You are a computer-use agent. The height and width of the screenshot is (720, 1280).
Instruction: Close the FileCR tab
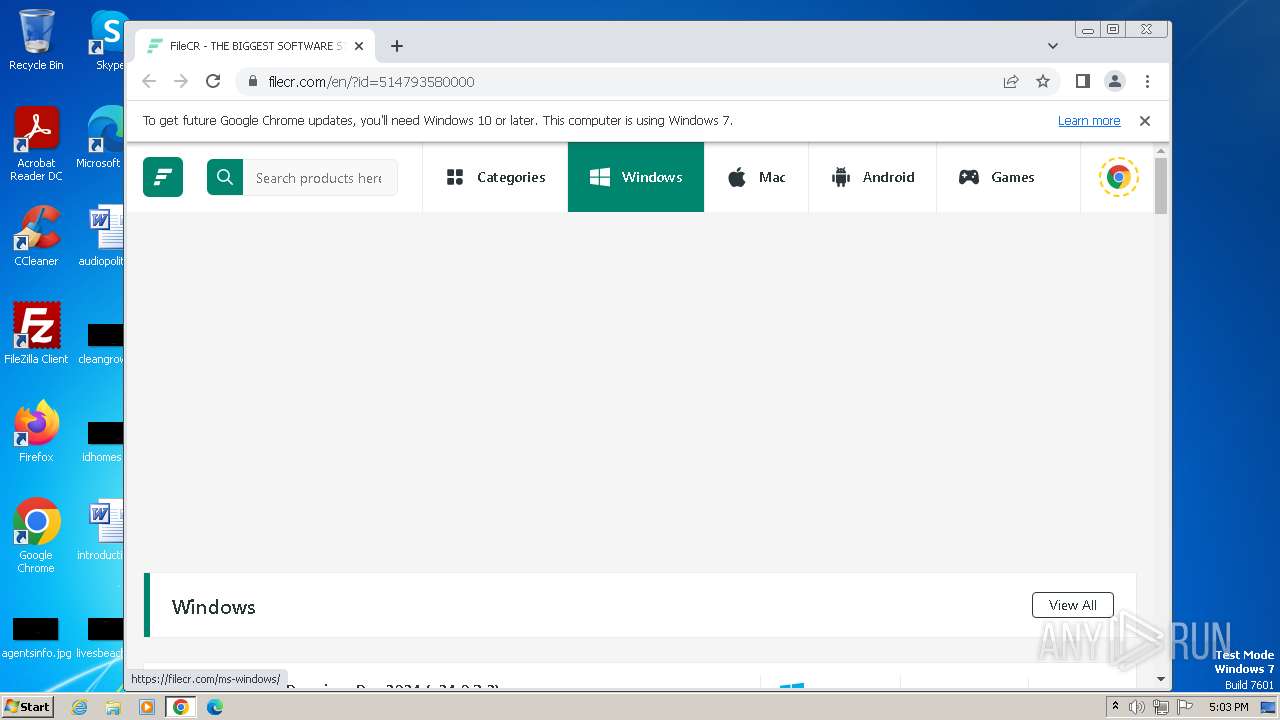click(359, 46)
